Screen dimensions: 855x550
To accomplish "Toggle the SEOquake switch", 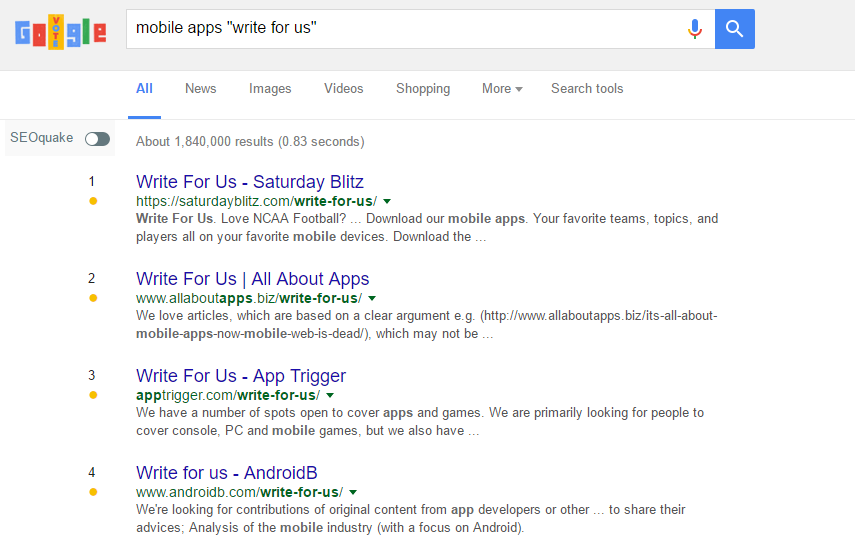I will point(97,139).
